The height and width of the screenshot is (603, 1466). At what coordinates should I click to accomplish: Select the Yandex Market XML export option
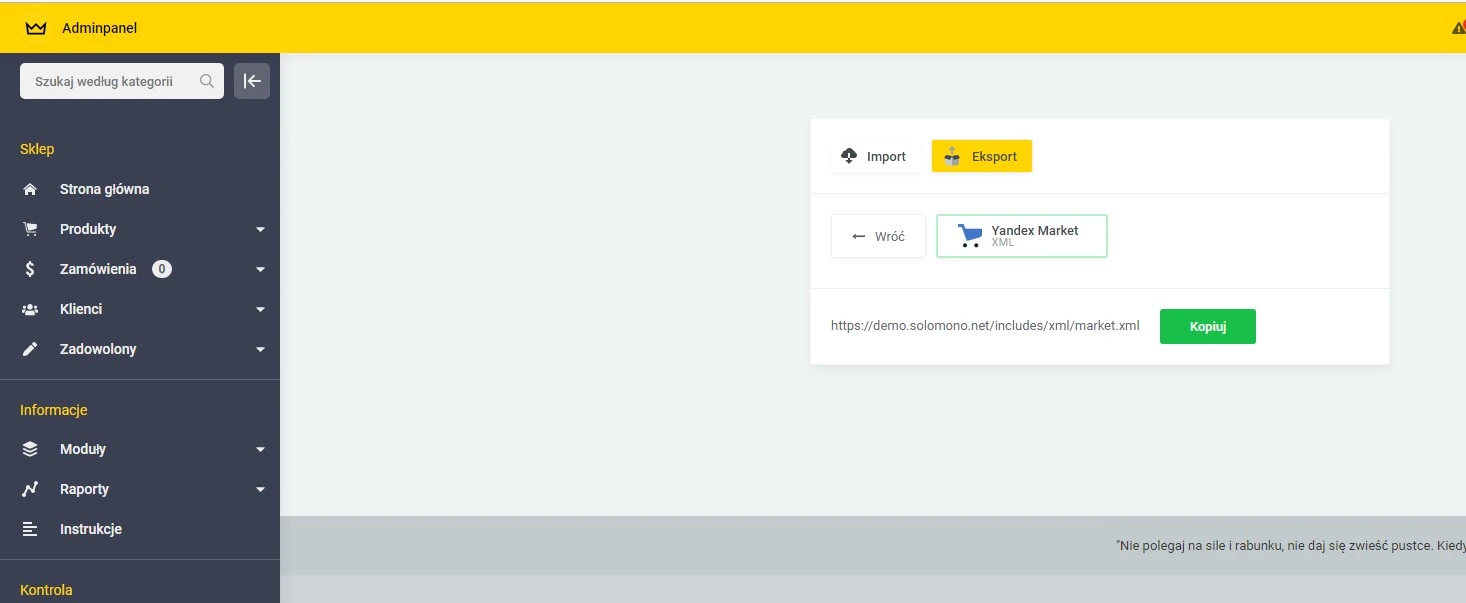coord(1021,235)
